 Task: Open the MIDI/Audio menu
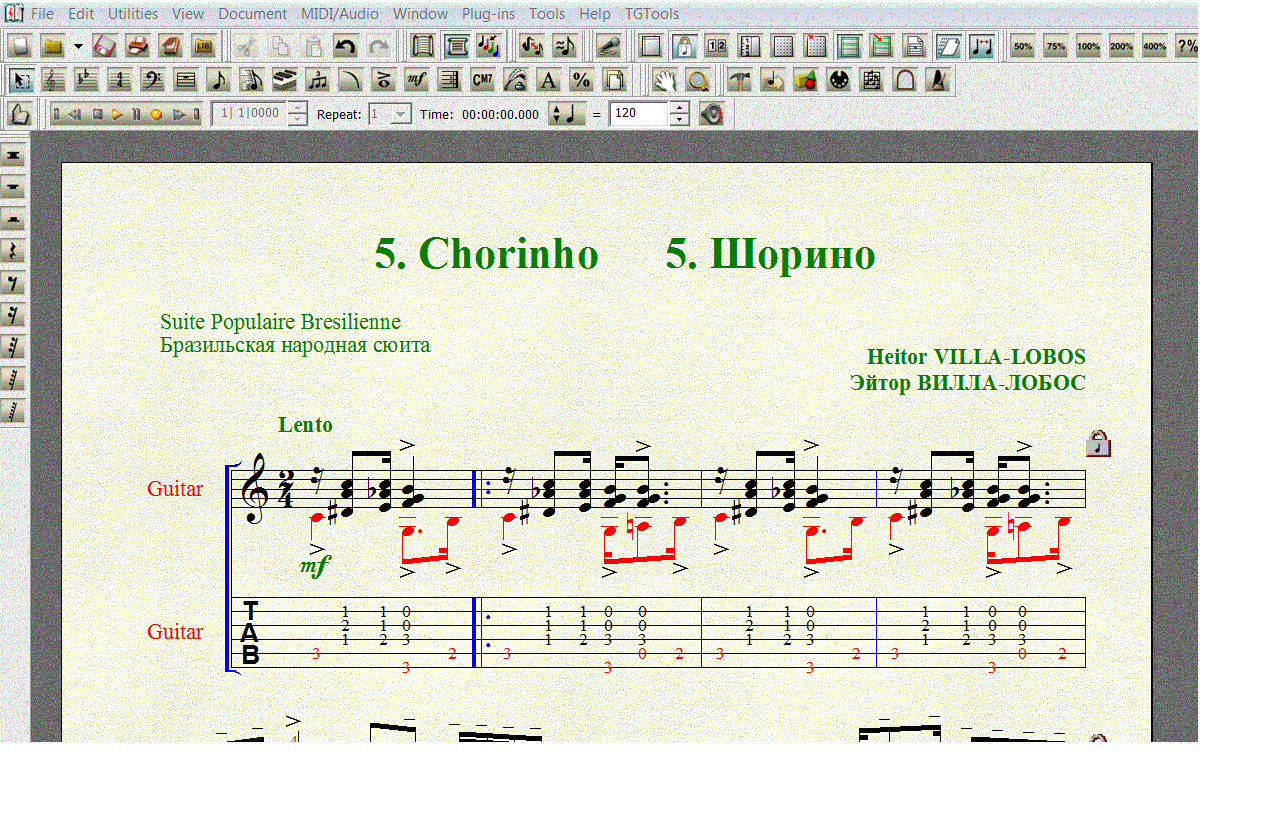click(340, 14)
